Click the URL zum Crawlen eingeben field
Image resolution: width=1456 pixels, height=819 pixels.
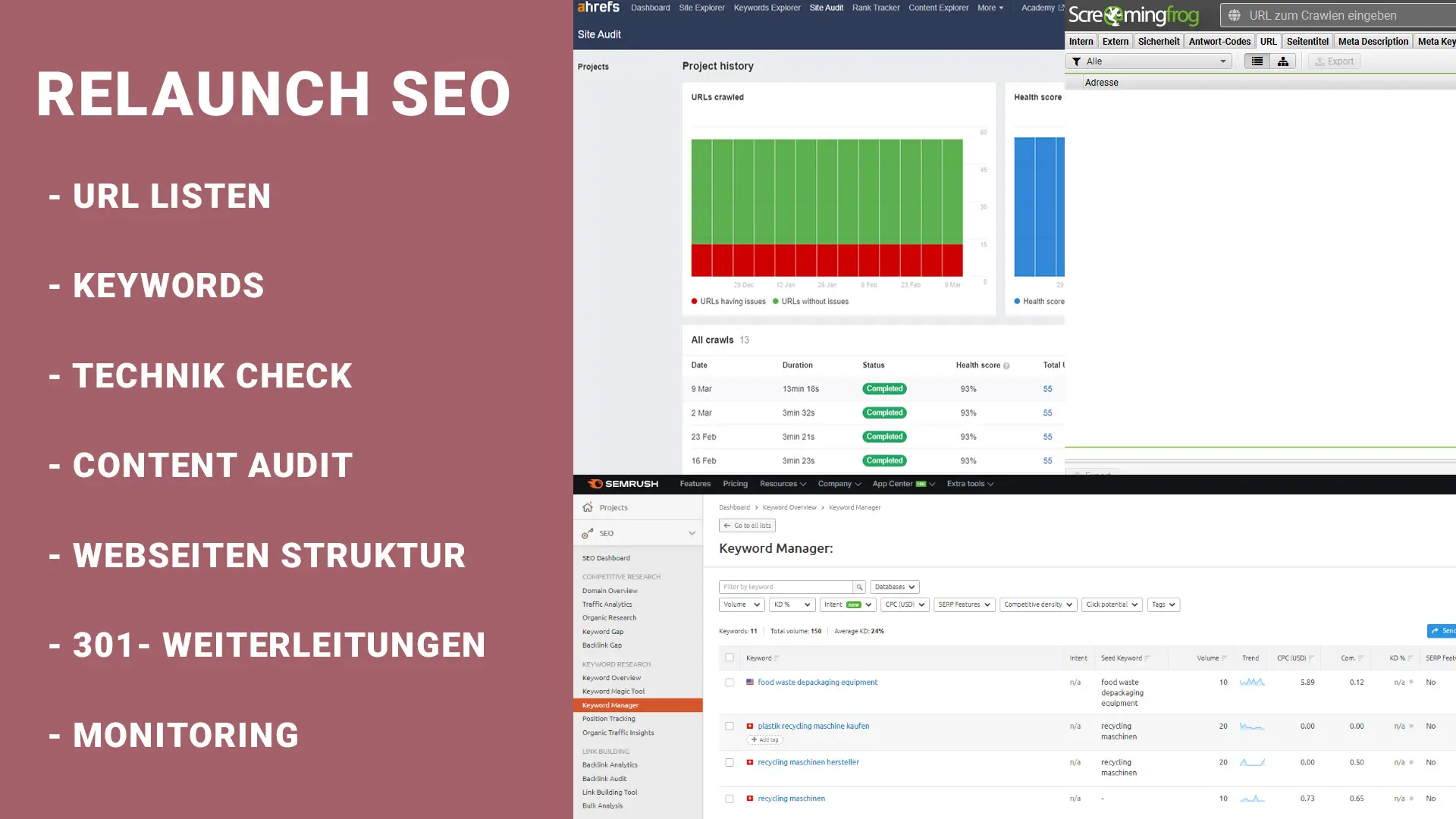coord(1338,15)
